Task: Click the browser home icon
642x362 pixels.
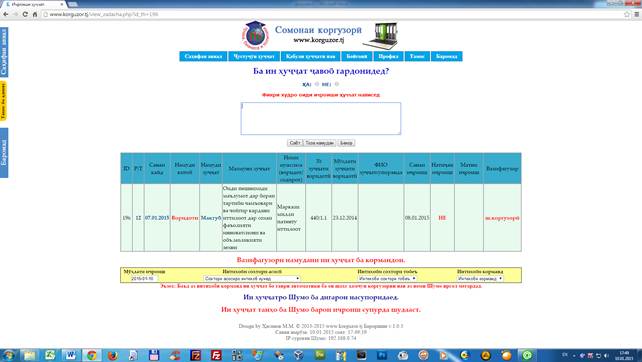Action: tap(35, 14)
